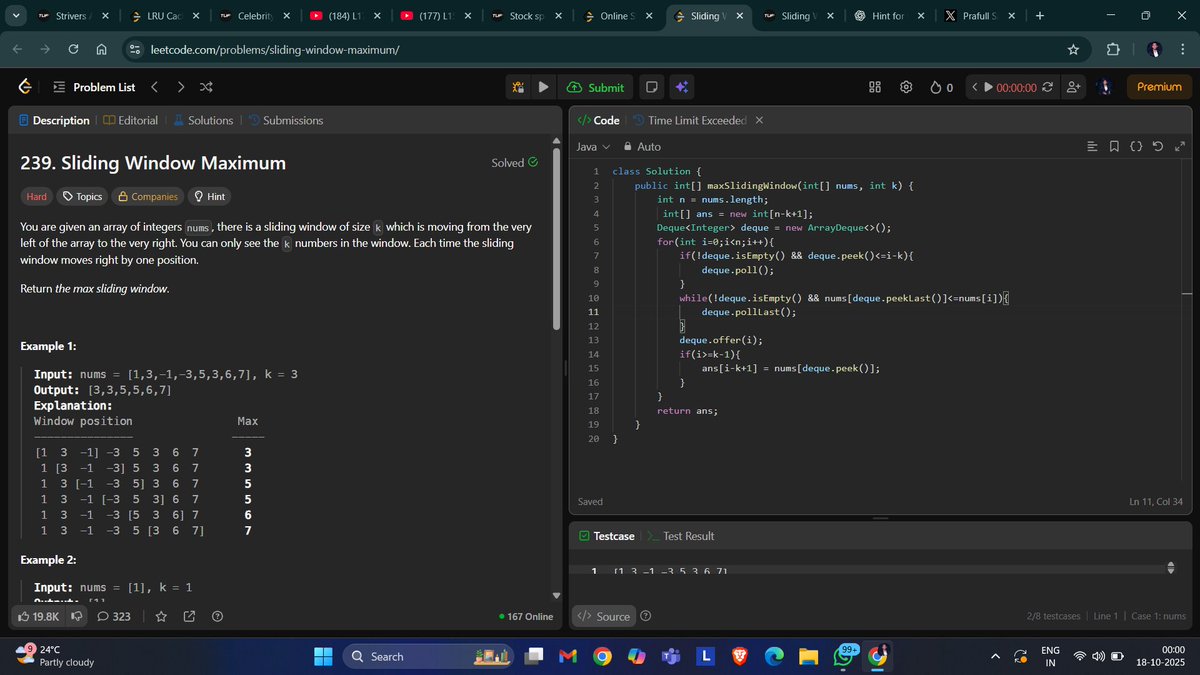
Task: Collapse the timer with left chevron
Action: [974, 87]
